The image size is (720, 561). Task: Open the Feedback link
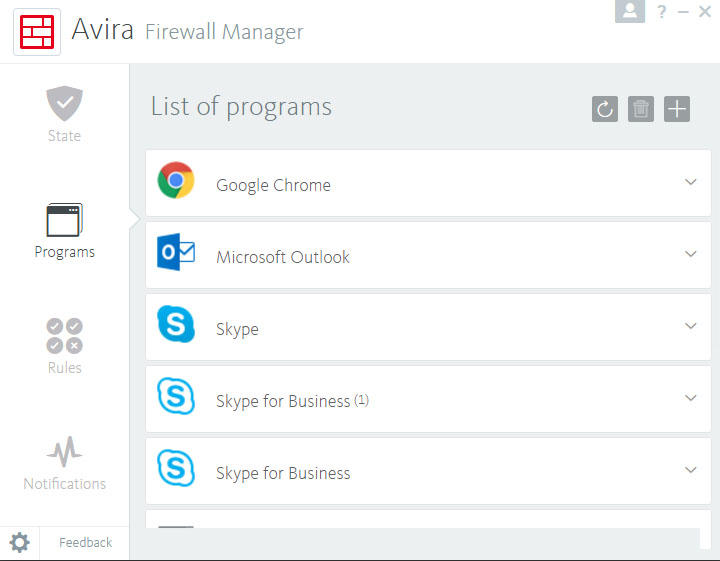[x=85, y=543]
